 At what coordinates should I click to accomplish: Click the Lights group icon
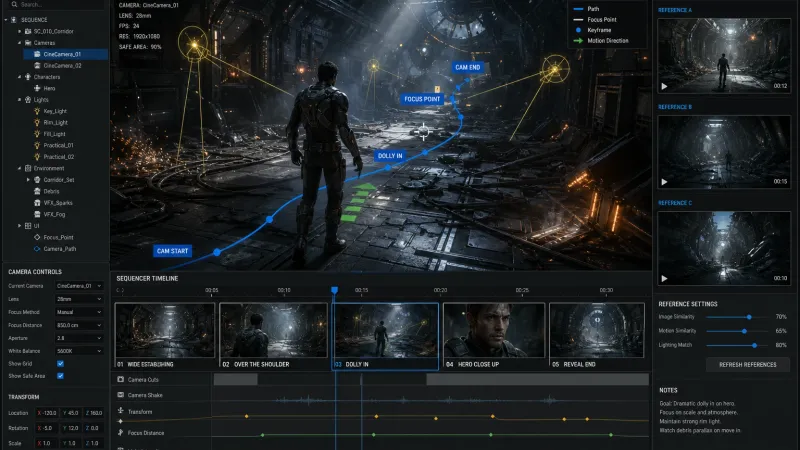point(28,99)
